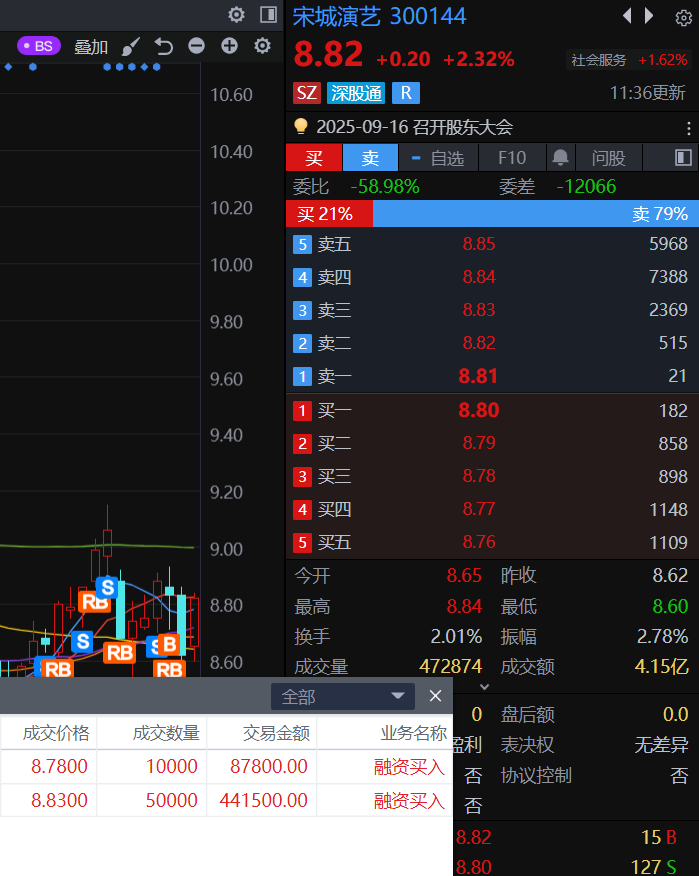Open the gear settings next to the plus icon
699x876 pixels.
click(x=262, y=46)
